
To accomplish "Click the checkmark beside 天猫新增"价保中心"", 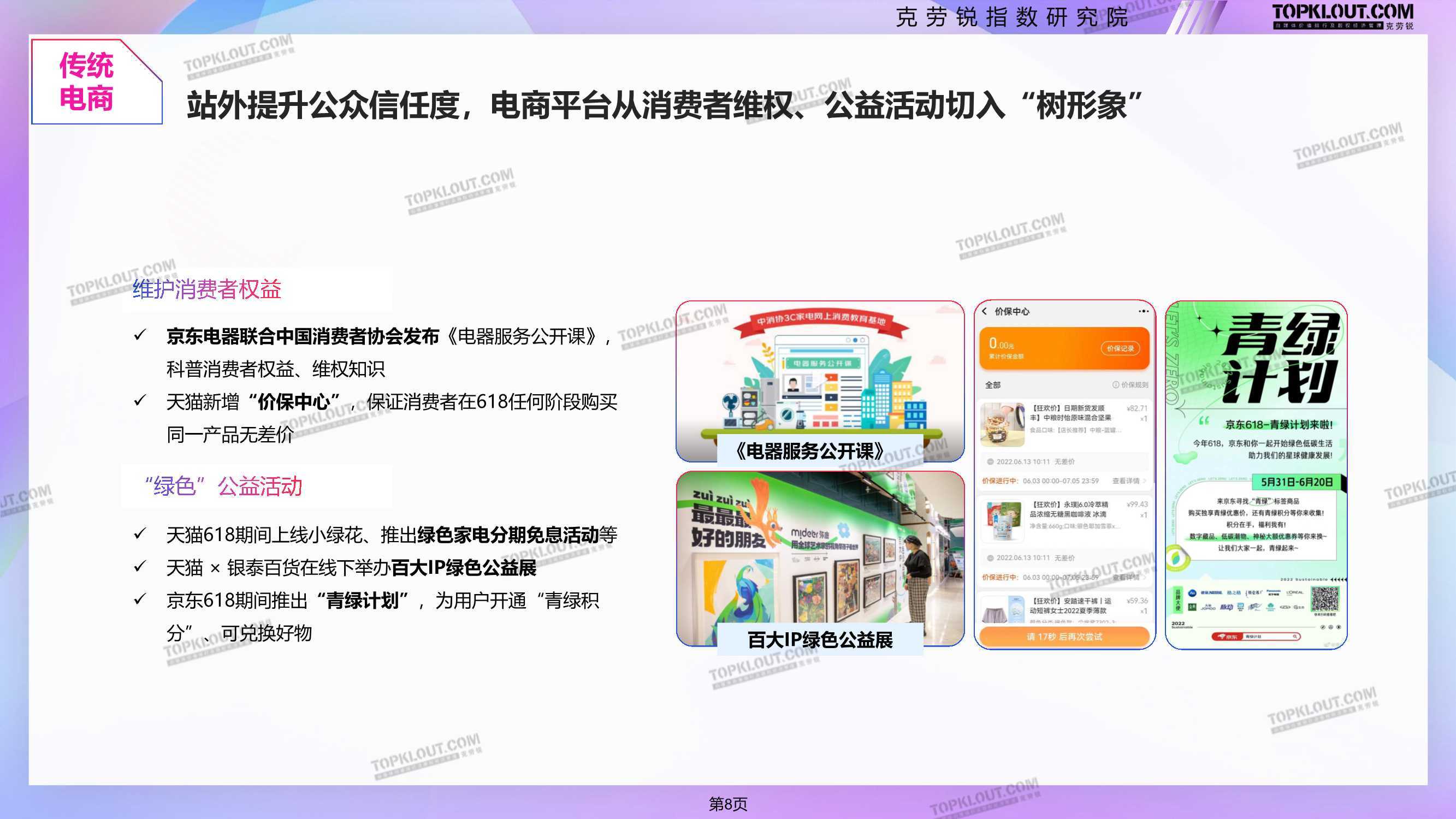I will (x=140, y=401).
